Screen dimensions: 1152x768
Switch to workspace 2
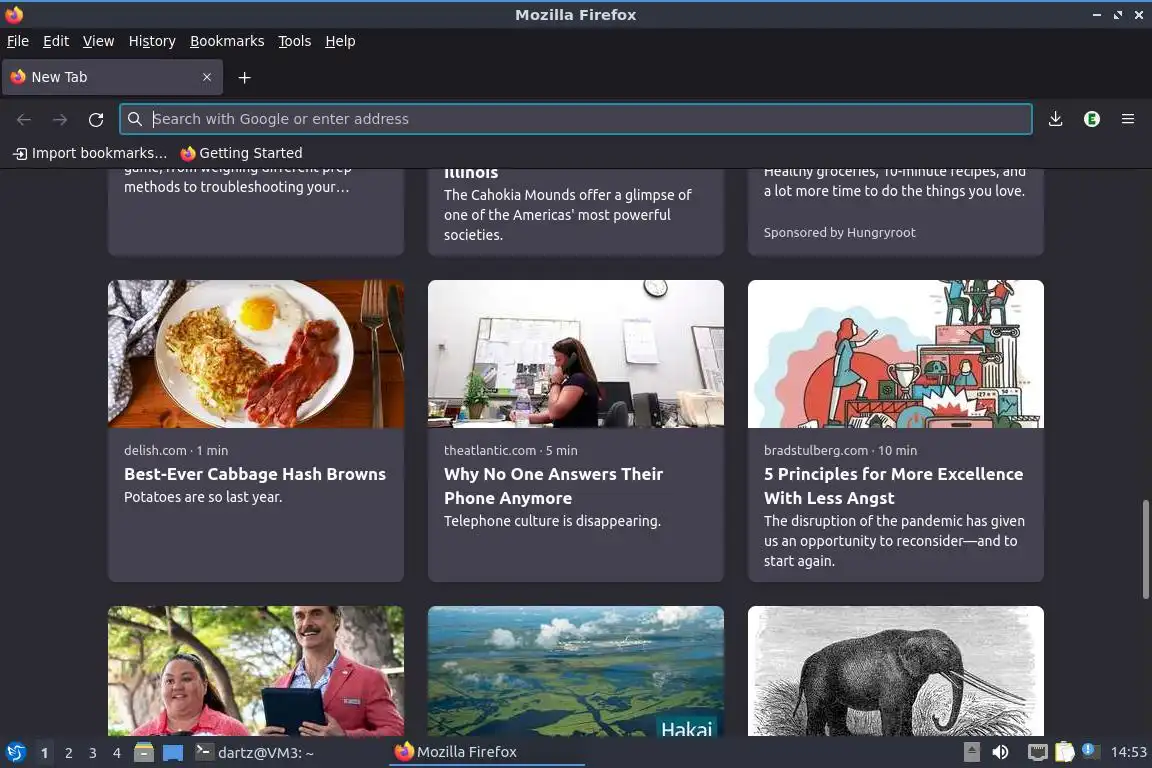[x=68, y=753]
